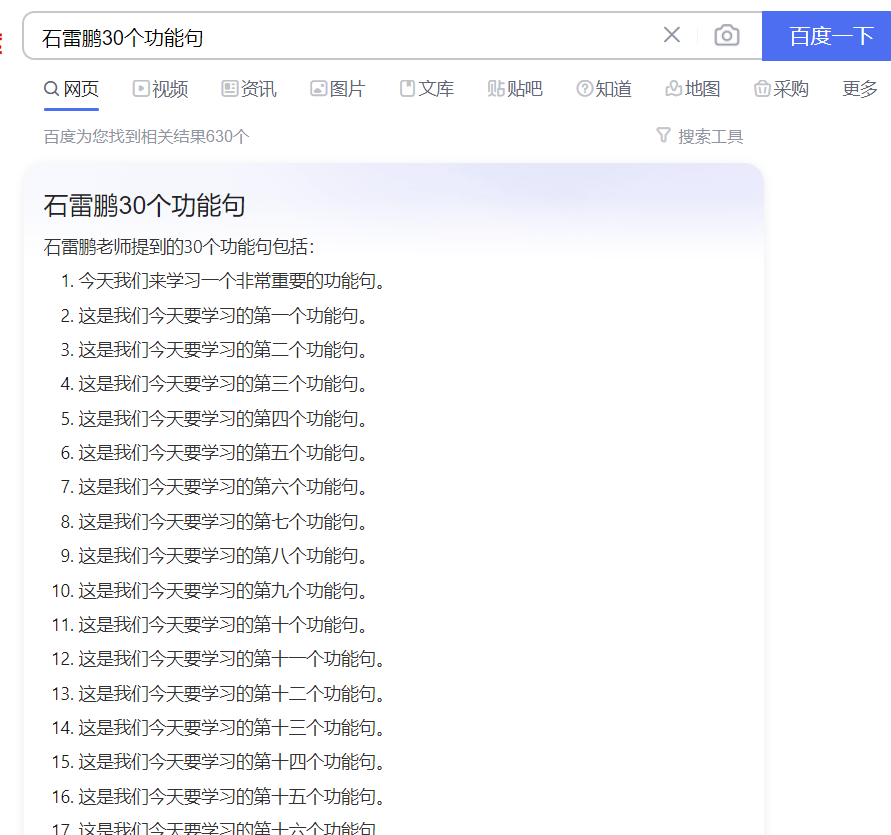Clear the search box with X icon
This screenshot has height=835, width=891.
tap(672, 36)
